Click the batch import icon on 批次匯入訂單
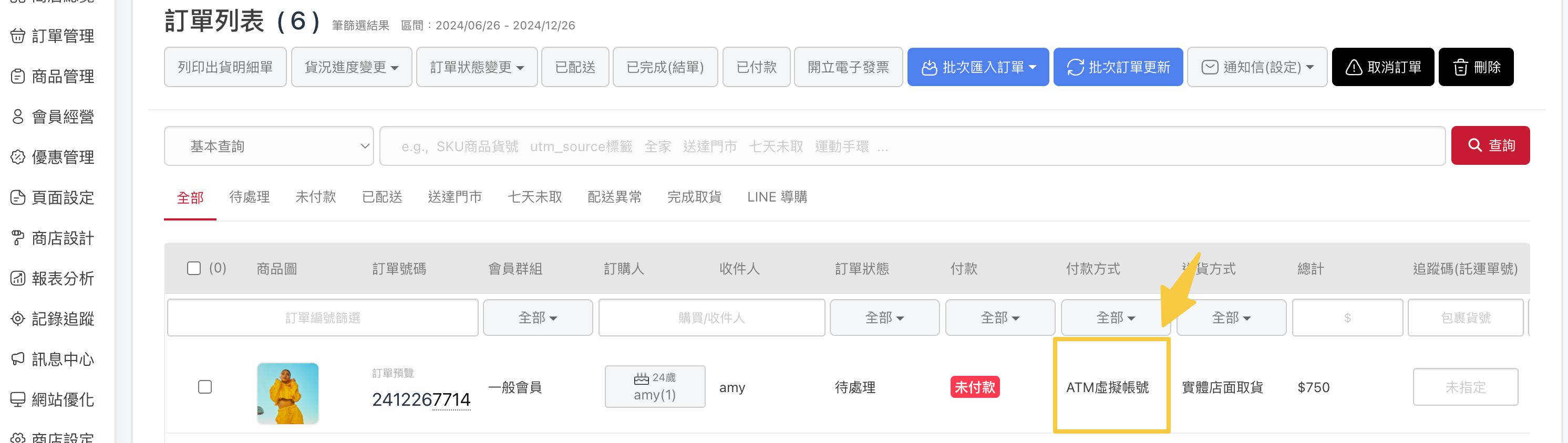 click(x=929, y=68)
